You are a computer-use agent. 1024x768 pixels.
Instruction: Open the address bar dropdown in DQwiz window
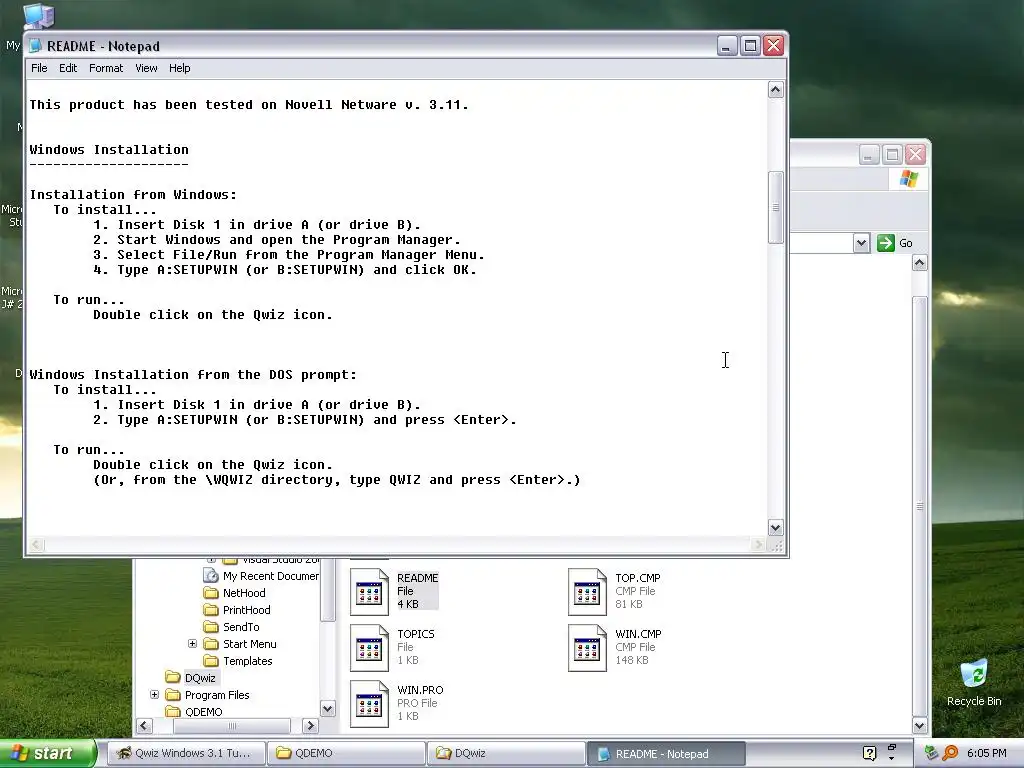tap(861, 243)
